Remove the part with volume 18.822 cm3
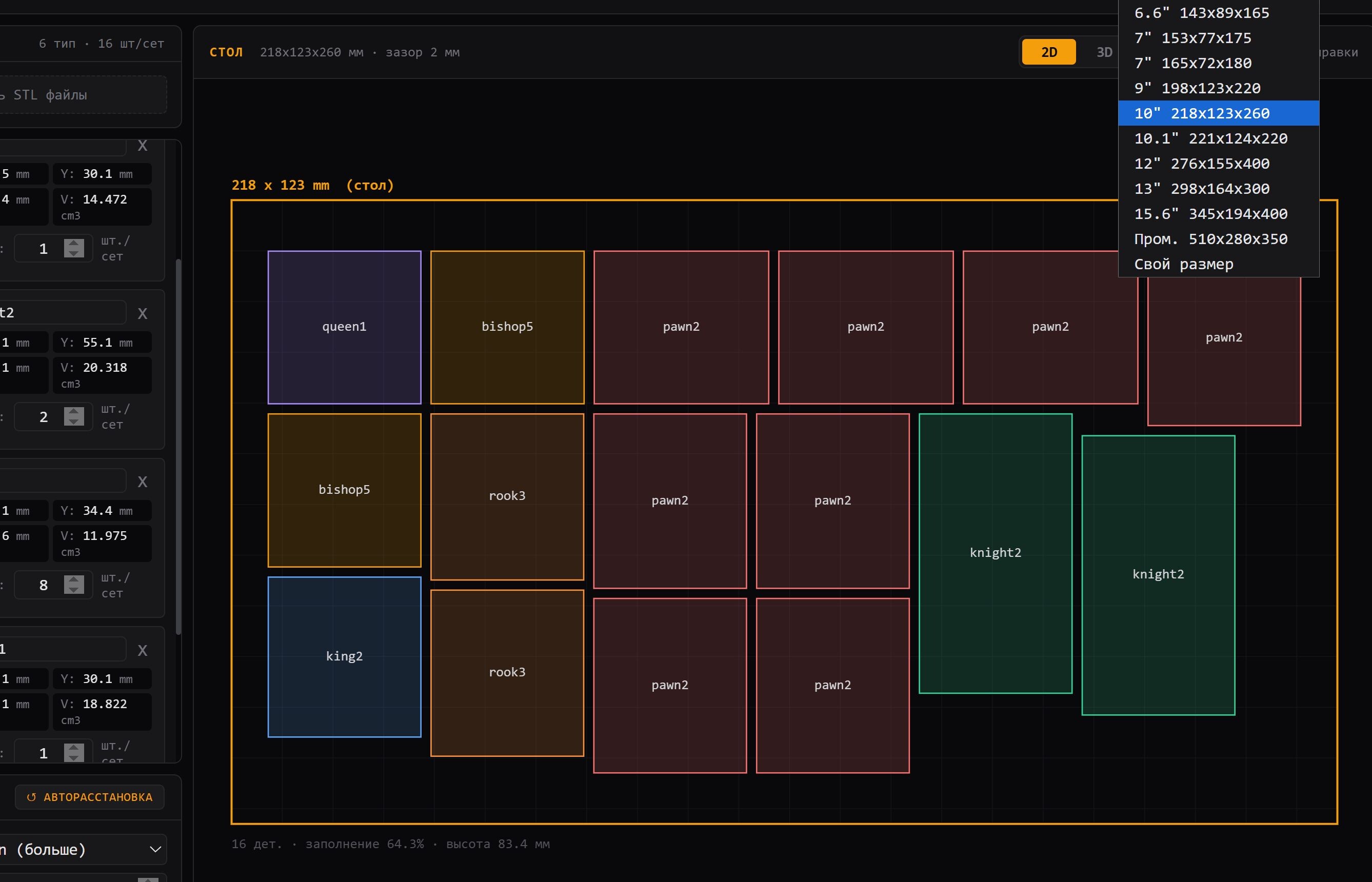 pos(143,650)
